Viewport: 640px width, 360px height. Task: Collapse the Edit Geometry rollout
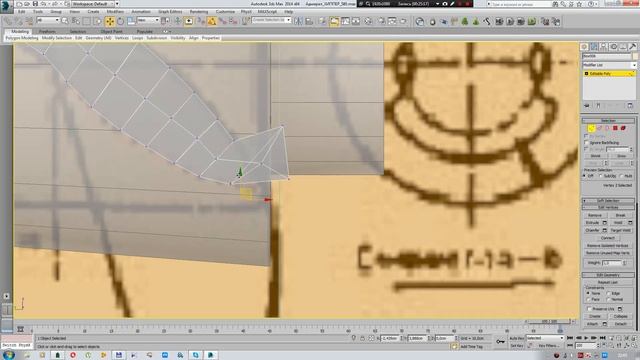608,275
